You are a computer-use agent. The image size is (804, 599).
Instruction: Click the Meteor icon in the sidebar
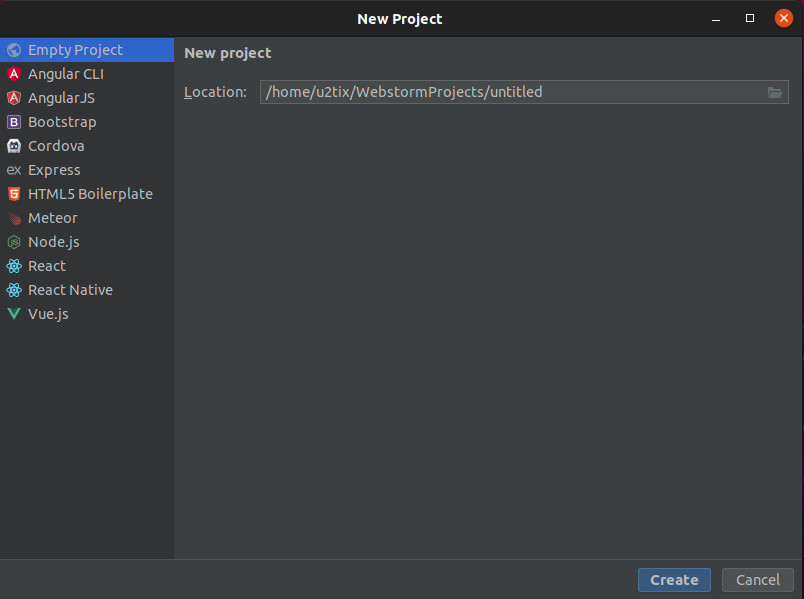click(x=13, y=218)
